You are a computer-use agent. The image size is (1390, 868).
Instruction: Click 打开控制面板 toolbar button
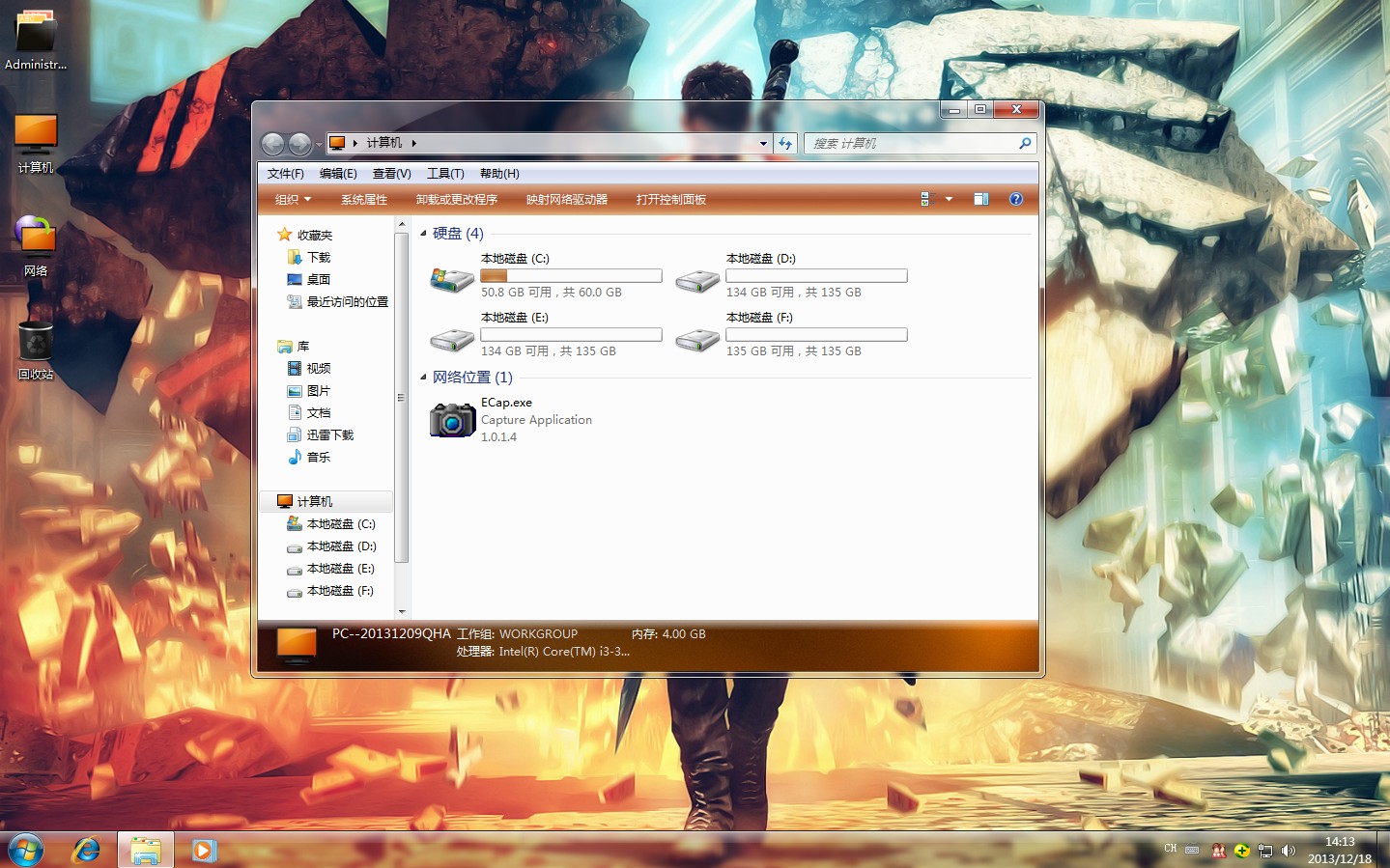671,199
